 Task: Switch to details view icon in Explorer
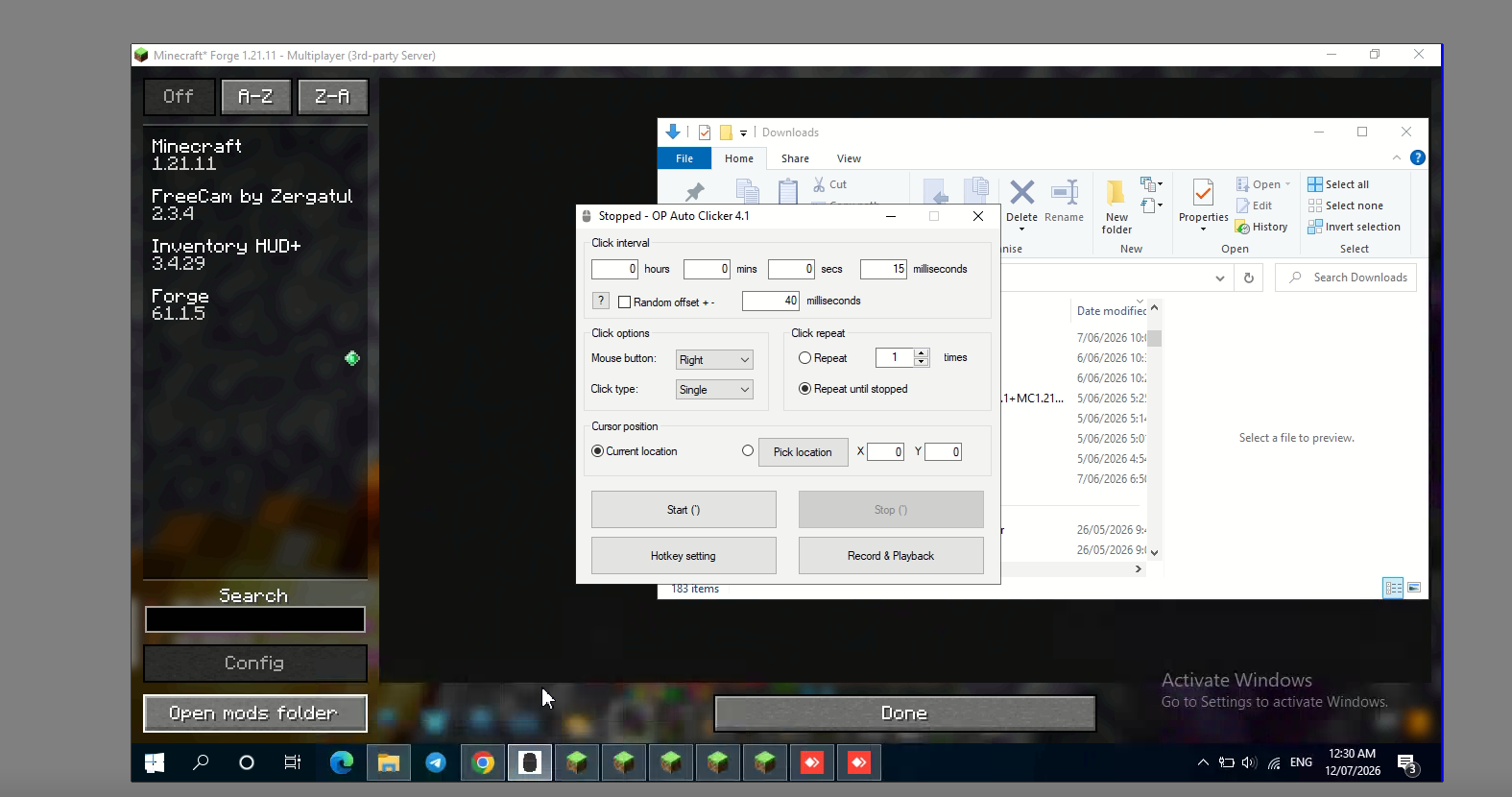click(1393, 588)
